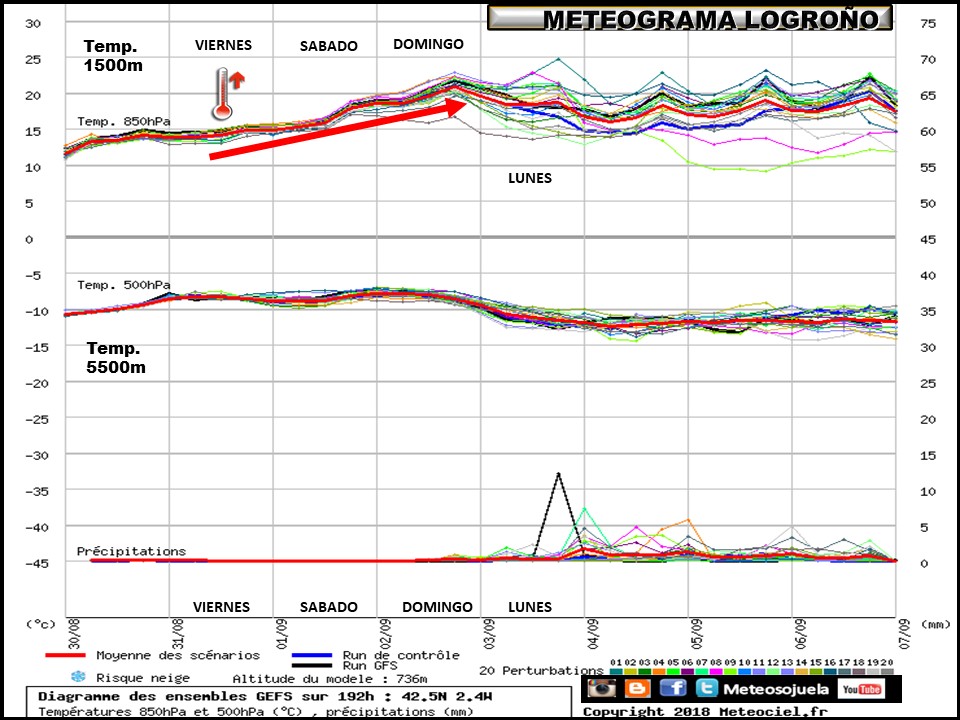960x720 pixels.
Task: Open the Copyright 2018 Meteociel.fr credit
Action: [705, 712]
